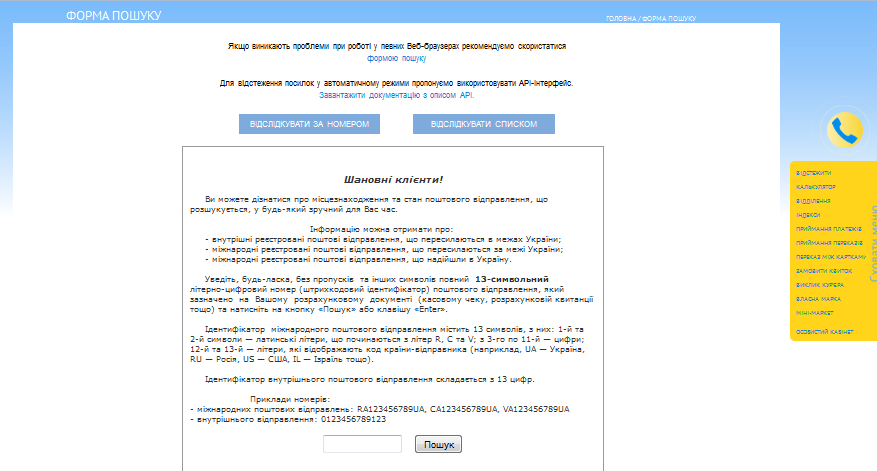Go to Головна breadcrumb link

(x=621, y=18)
